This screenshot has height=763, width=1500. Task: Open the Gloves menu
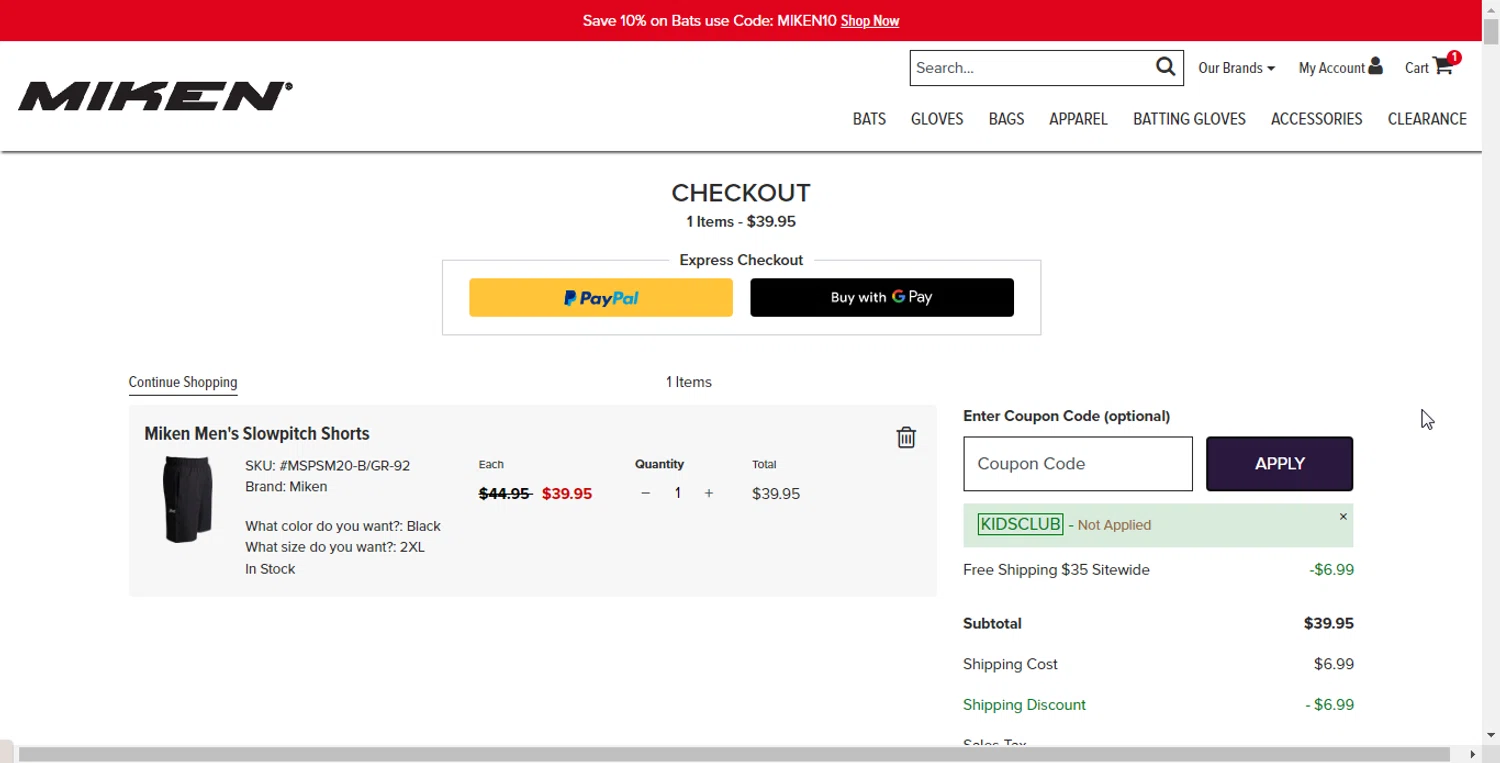(x=937, y=119)
